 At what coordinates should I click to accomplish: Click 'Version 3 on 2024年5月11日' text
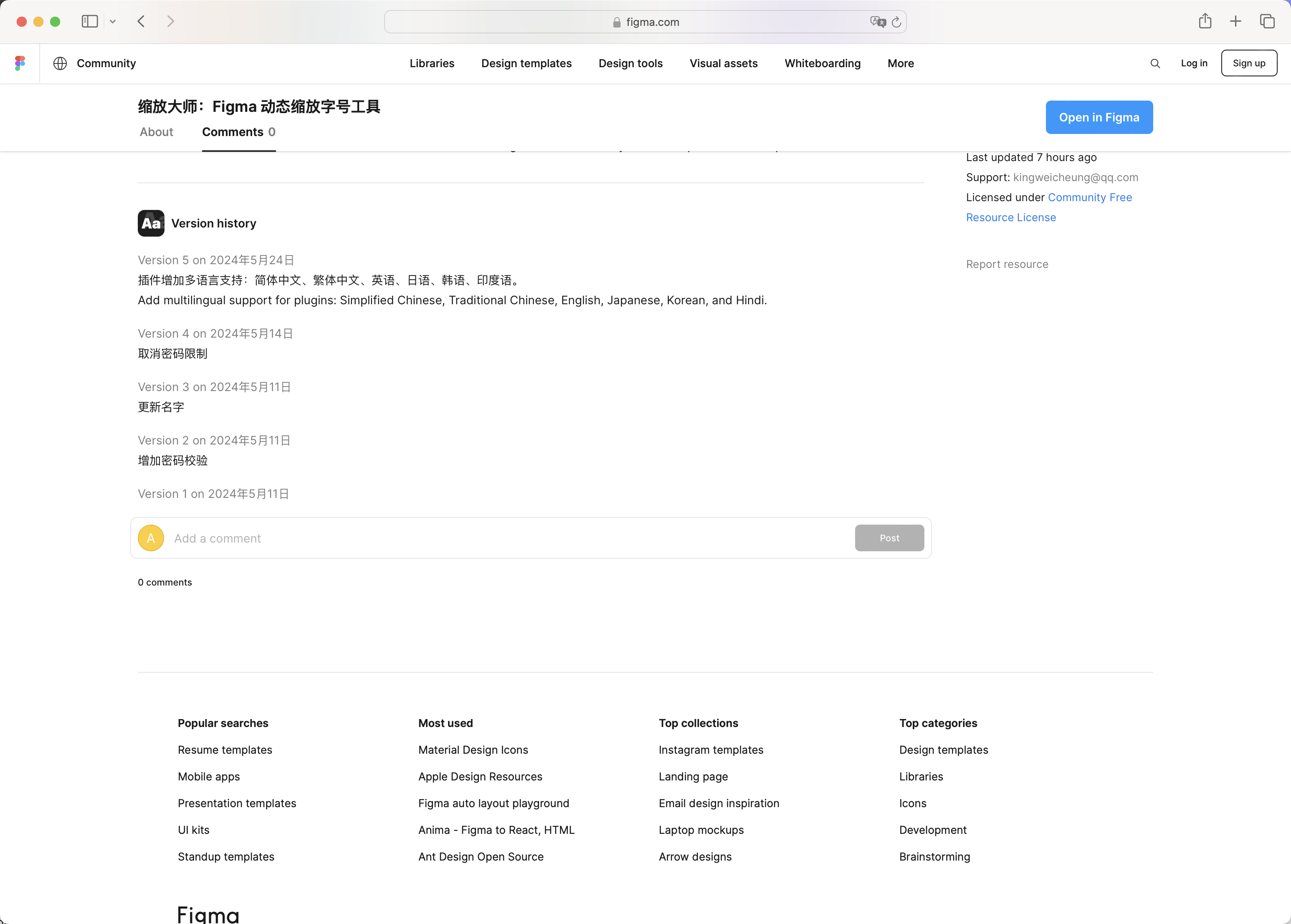click(215, 387)
